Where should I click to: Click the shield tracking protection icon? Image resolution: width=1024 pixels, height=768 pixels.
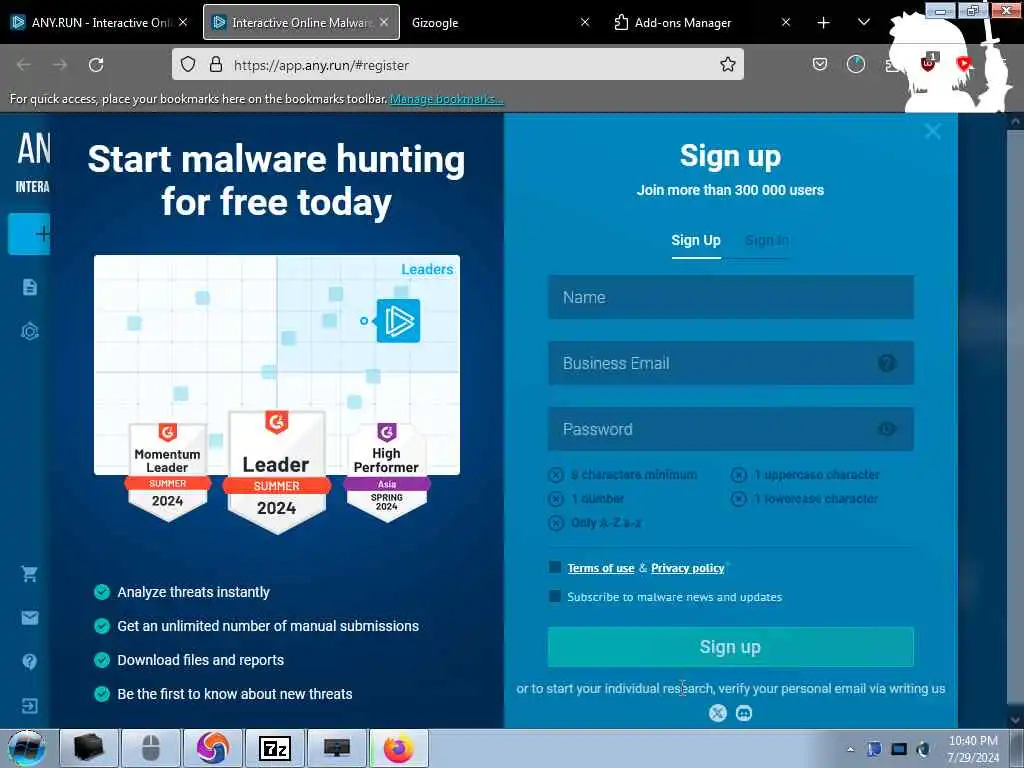coord(188,64)
